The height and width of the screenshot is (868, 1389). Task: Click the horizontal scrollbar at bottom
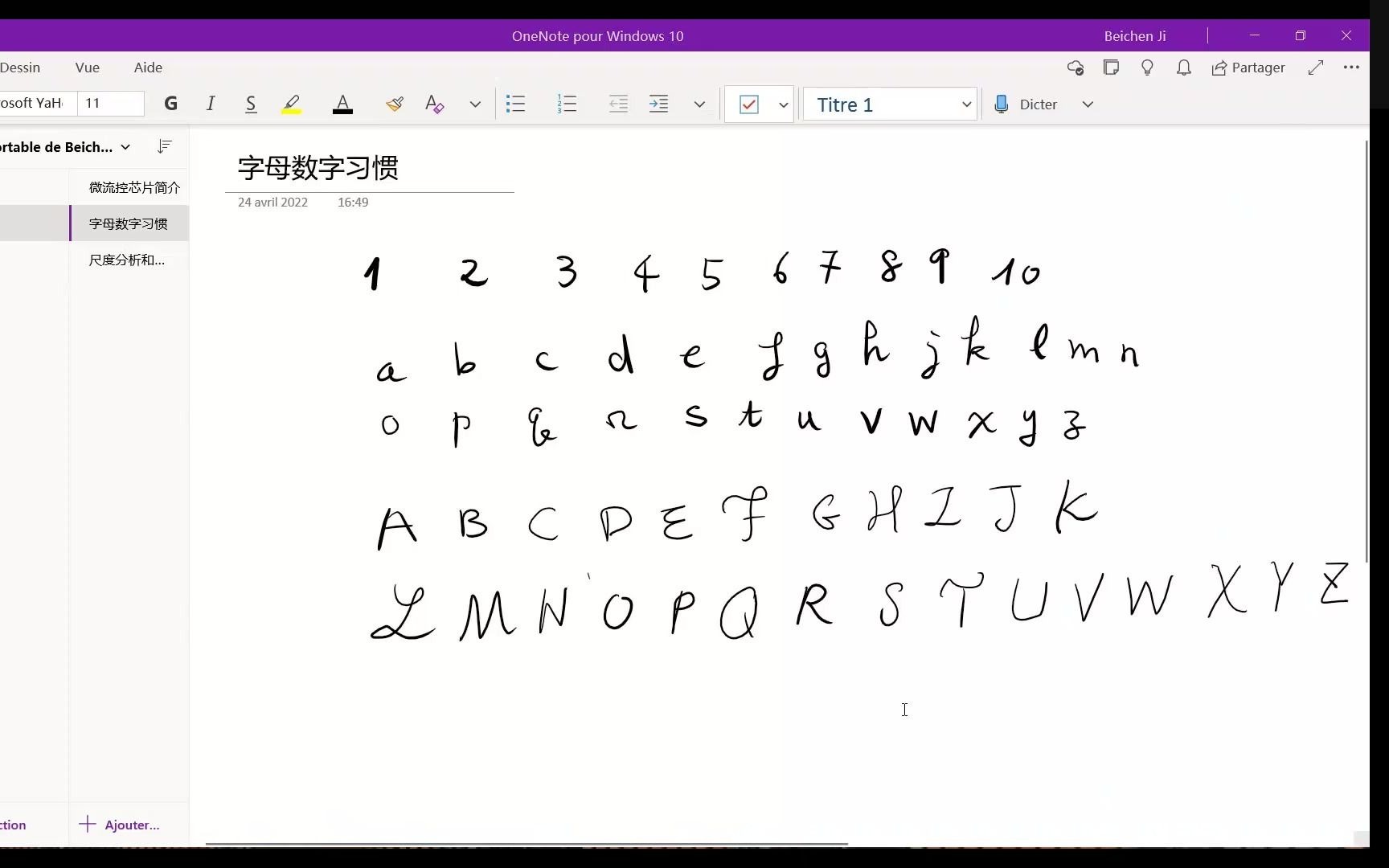click(x=527, y=844)
